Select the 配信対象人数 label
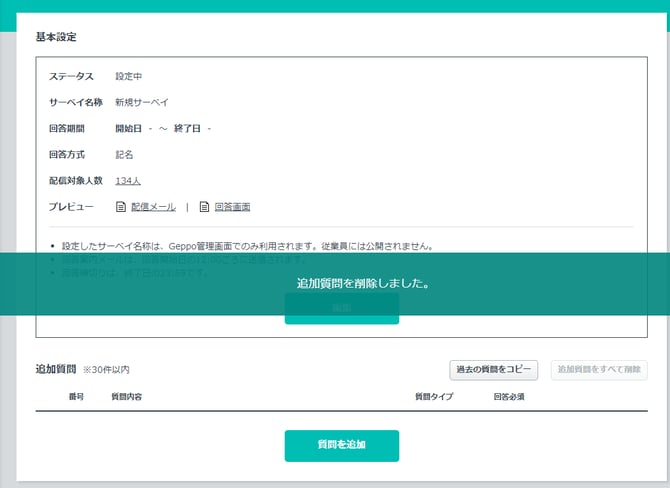 coord(76,181)
